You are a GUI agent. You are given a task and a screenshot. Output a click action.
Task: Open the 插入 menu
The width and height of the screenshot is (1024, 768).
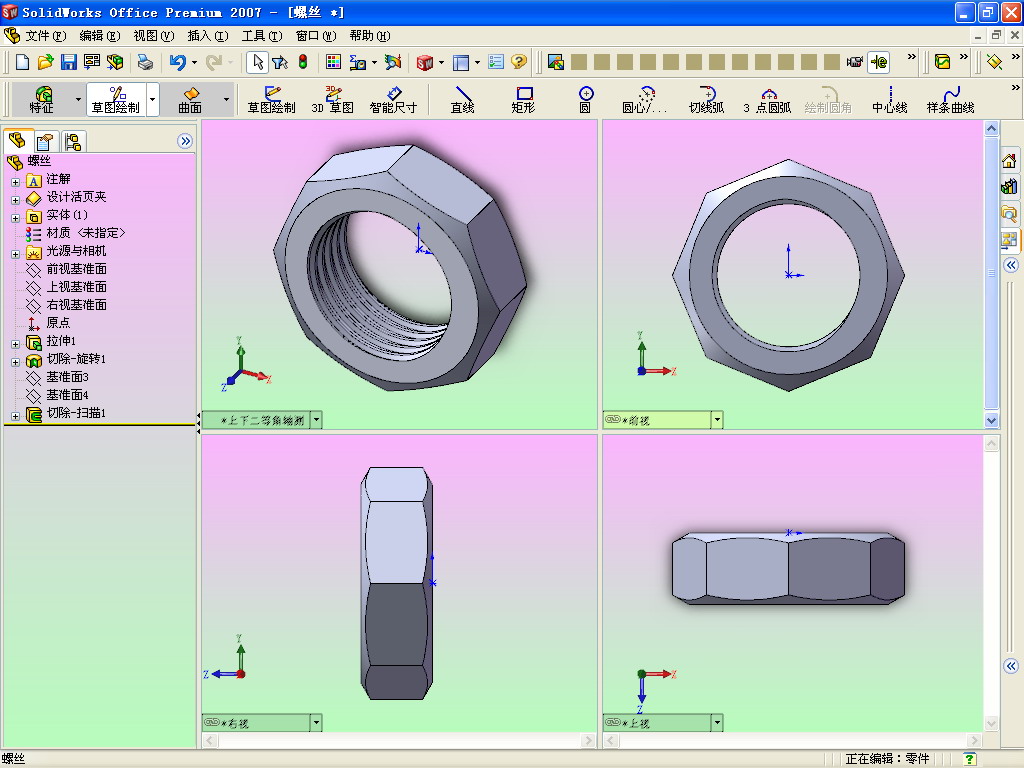207,36
